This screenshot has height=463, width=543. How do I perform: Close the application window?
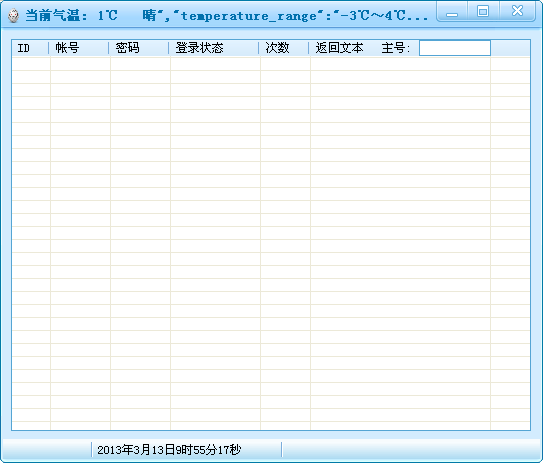coord(517,11)
